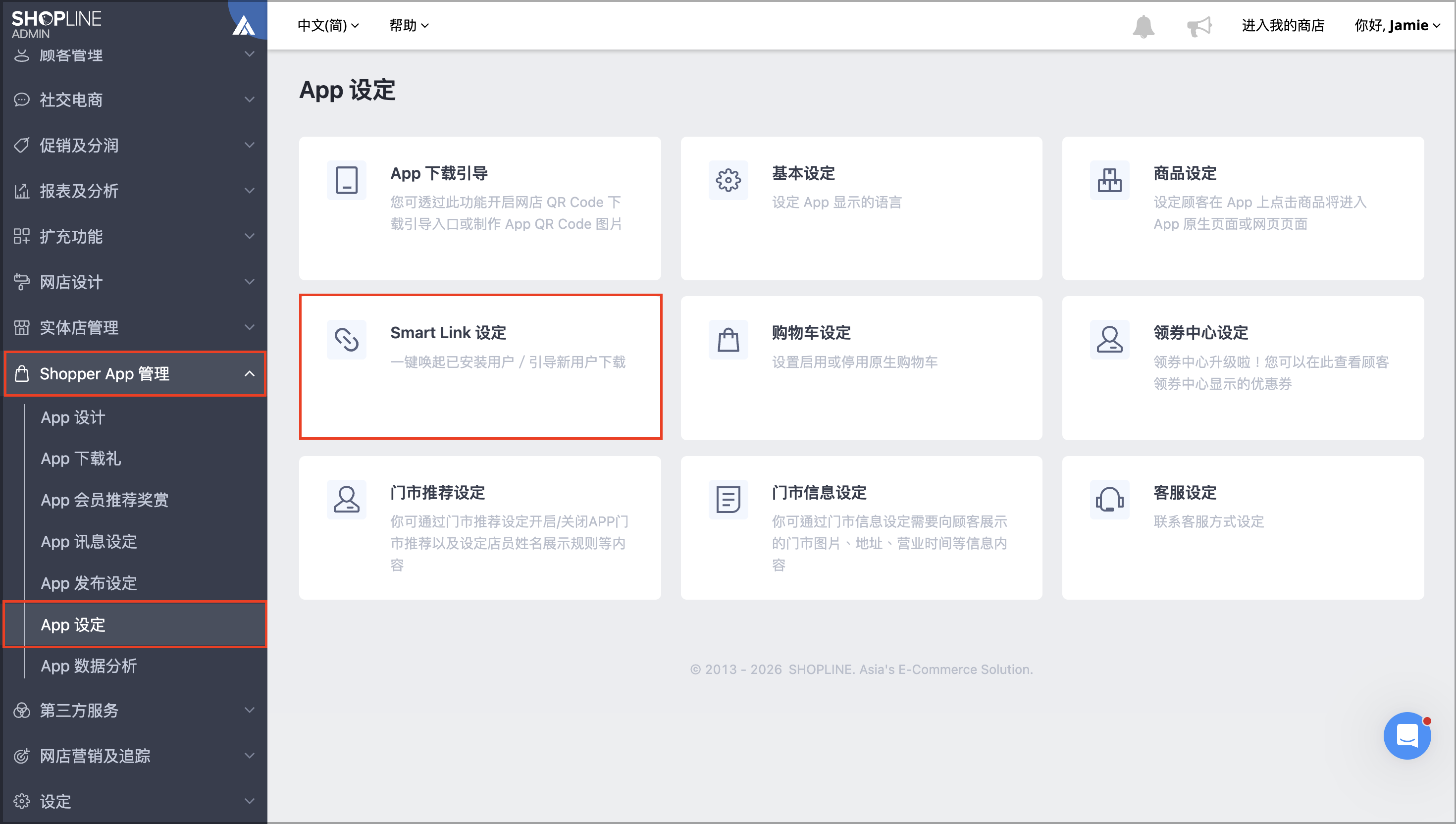
Task: Click the document icon for 门市信息设定
Action: 728,499
